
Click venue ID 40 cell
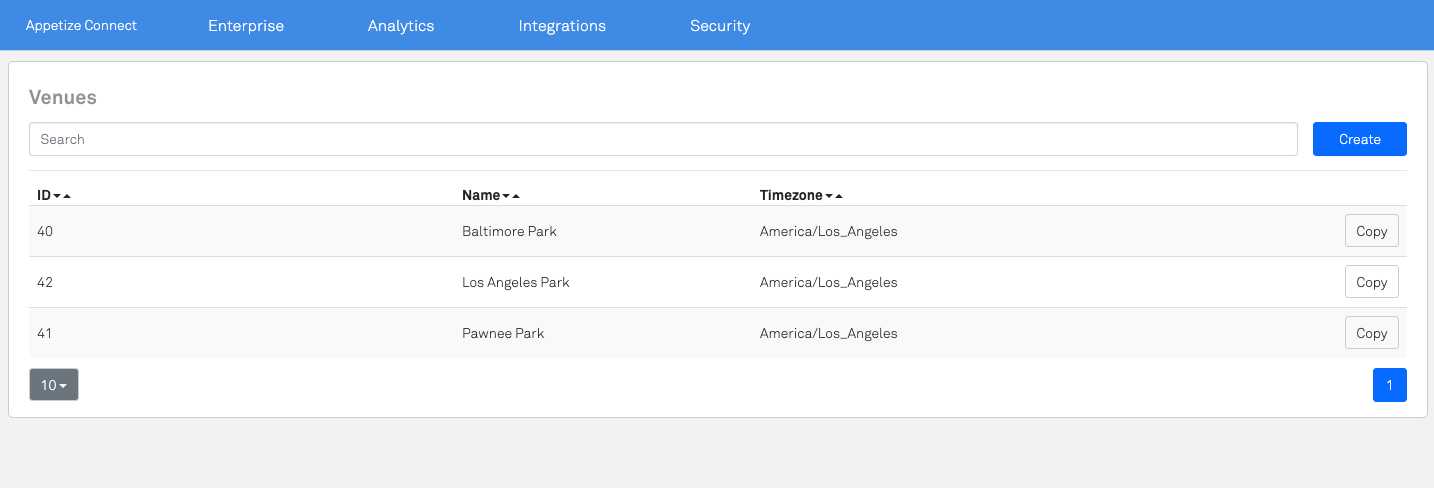[45, 231]
